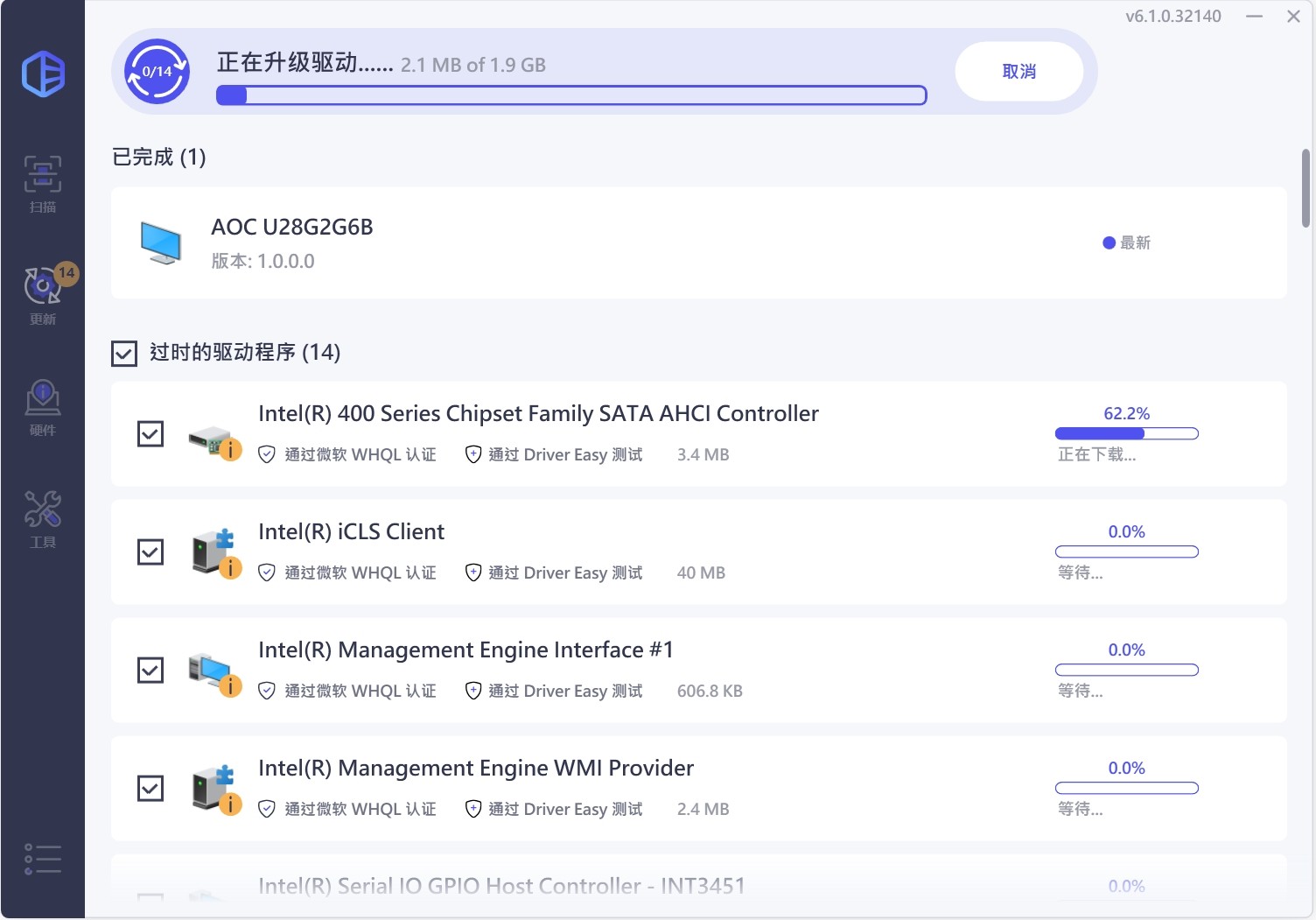Image resolution: width=1316 pixels, height=920 pixels.
Task: Click the Intel(R) Management Engine Interface #1 title
Action: (465, 650)
